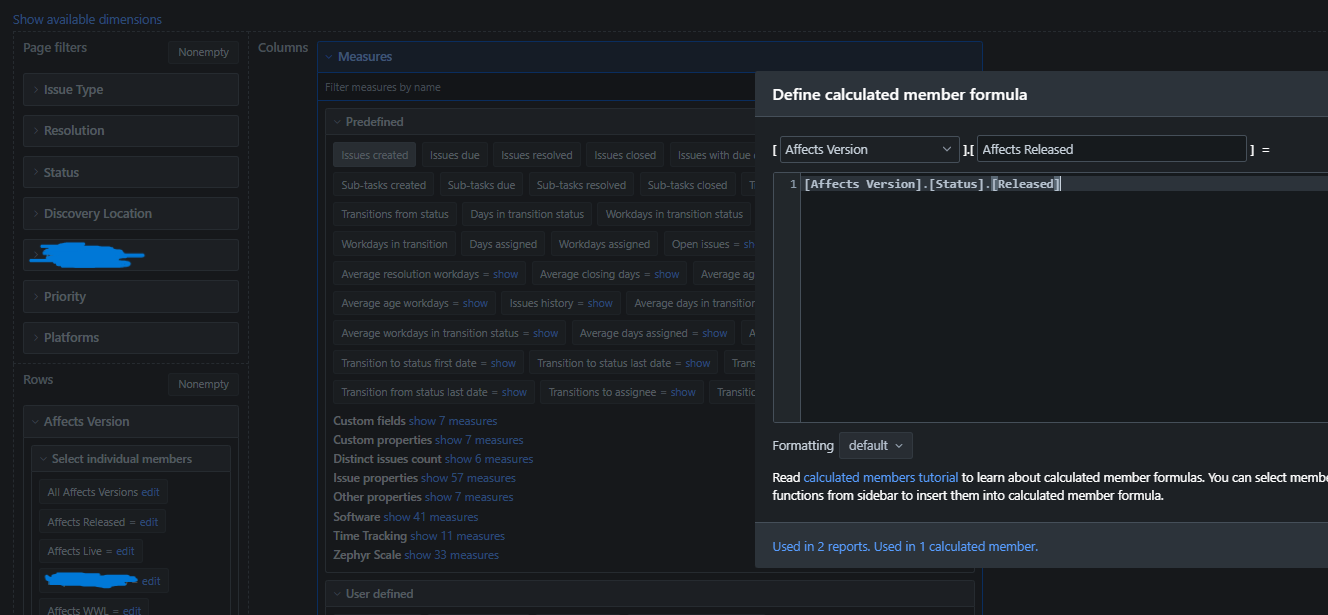Open the Show available dimensions link

(87, 19)
